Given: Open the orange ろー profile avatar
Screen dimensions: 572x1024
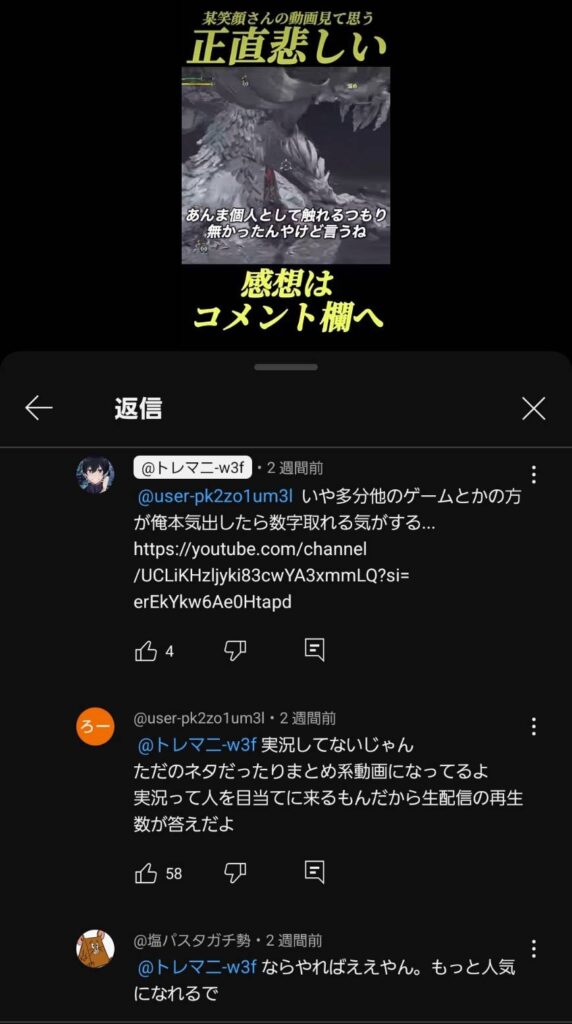Looking at the screenshot, I should (x=95, y=726).
